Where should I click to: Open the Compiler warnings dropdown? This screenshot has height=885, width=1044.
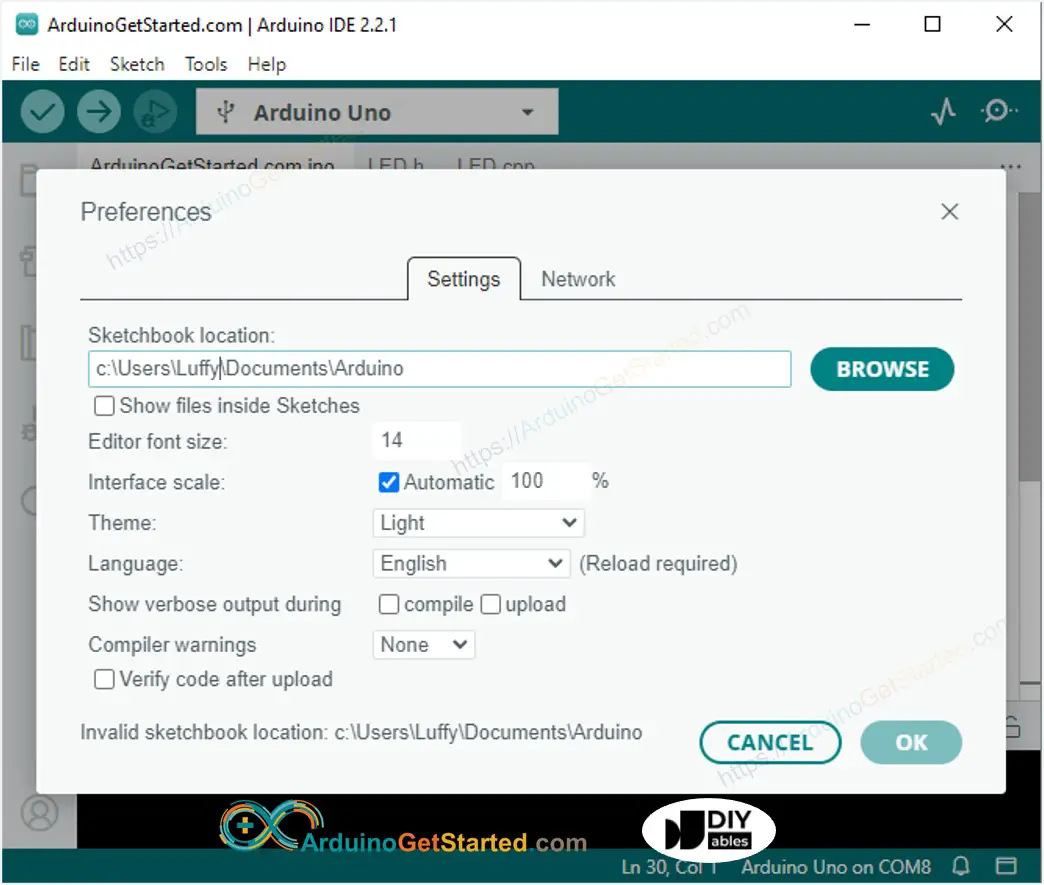(x=423, y=644)
